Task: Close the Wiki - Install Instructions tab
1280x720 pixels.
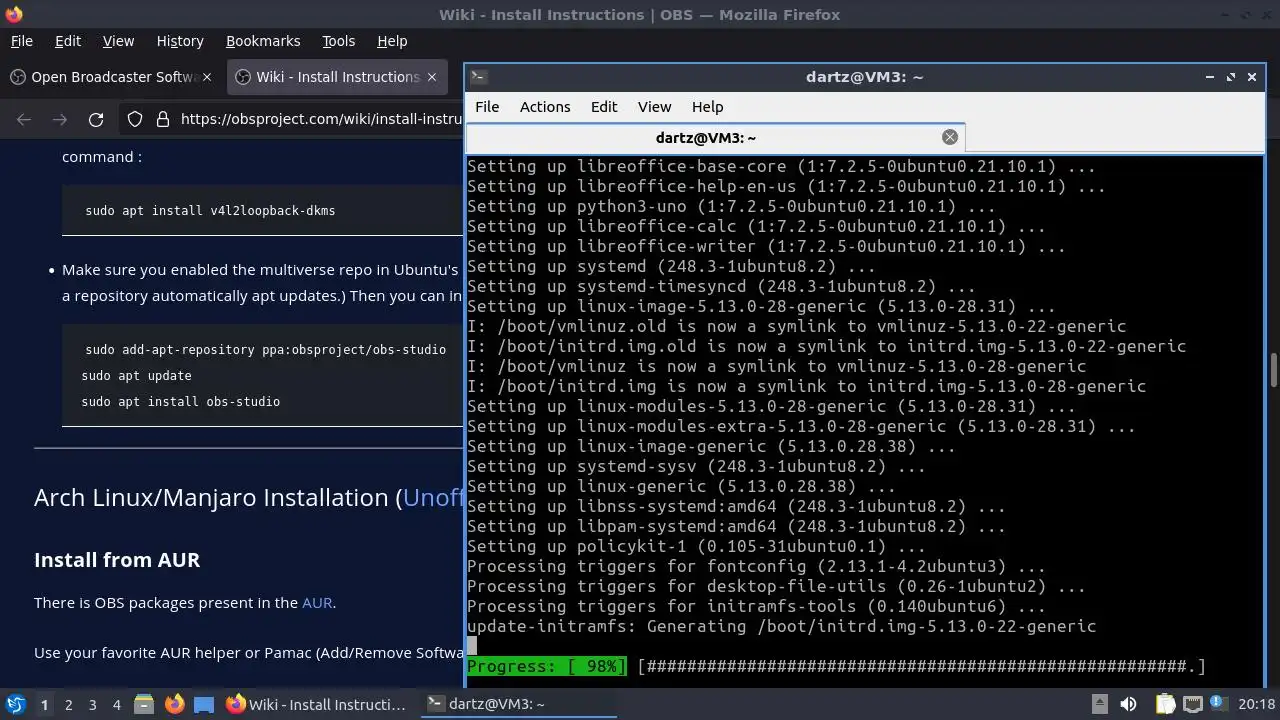Action: tap(432, 77)
